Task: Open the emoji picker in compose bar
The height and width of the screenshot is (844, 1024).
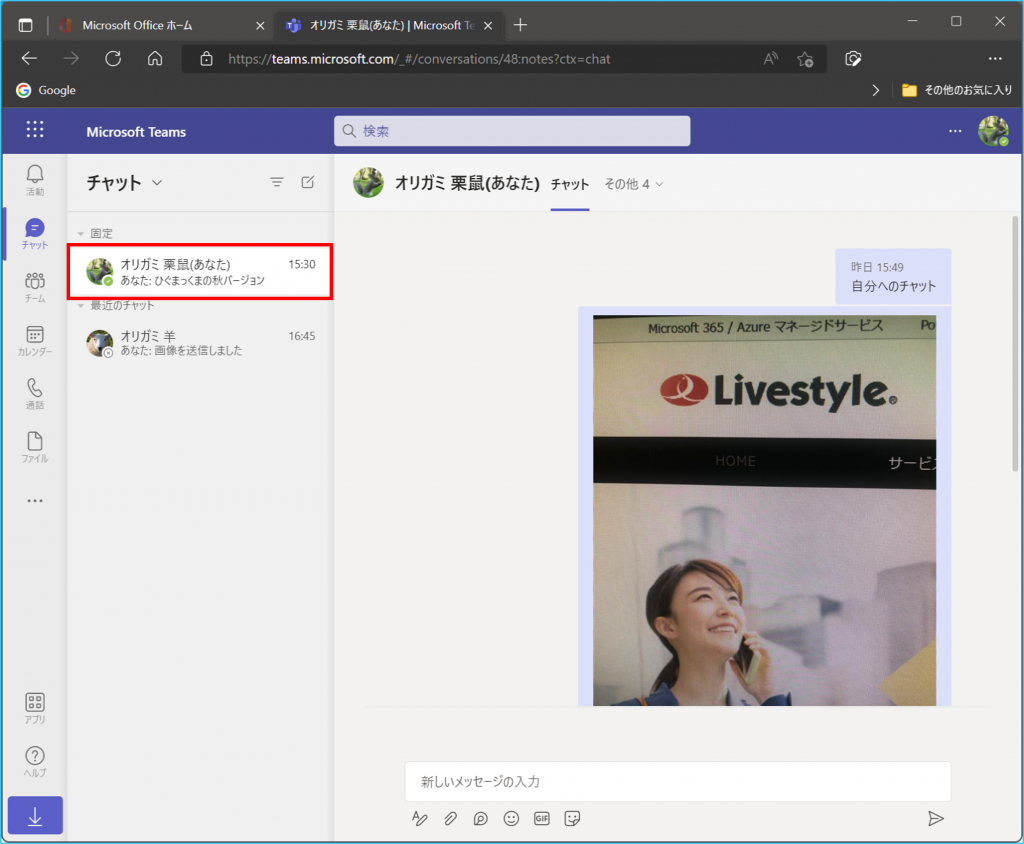Action: pyautogui.click(x=511, y=819)
